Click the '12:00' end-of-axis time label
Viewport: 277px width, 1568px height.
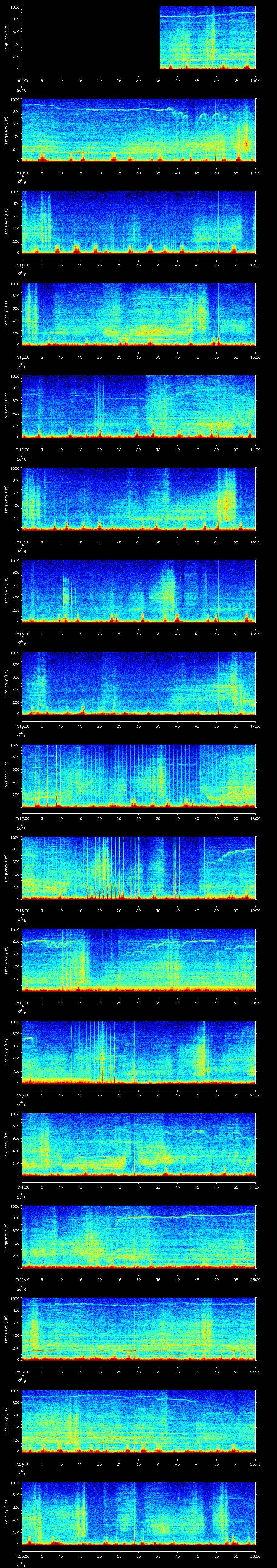pos(256,265)
